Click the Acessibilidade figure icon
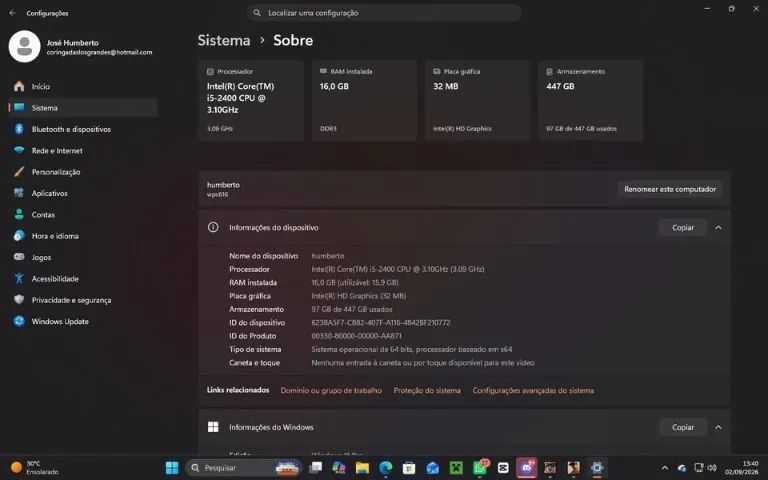 click(x=19, y=278)
